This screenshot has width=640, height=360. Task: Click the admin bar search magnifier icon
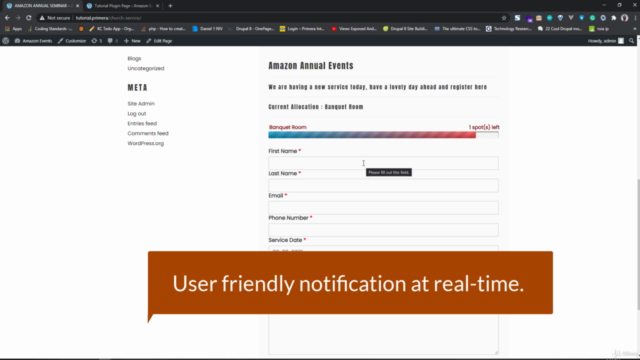pos(631,41)
